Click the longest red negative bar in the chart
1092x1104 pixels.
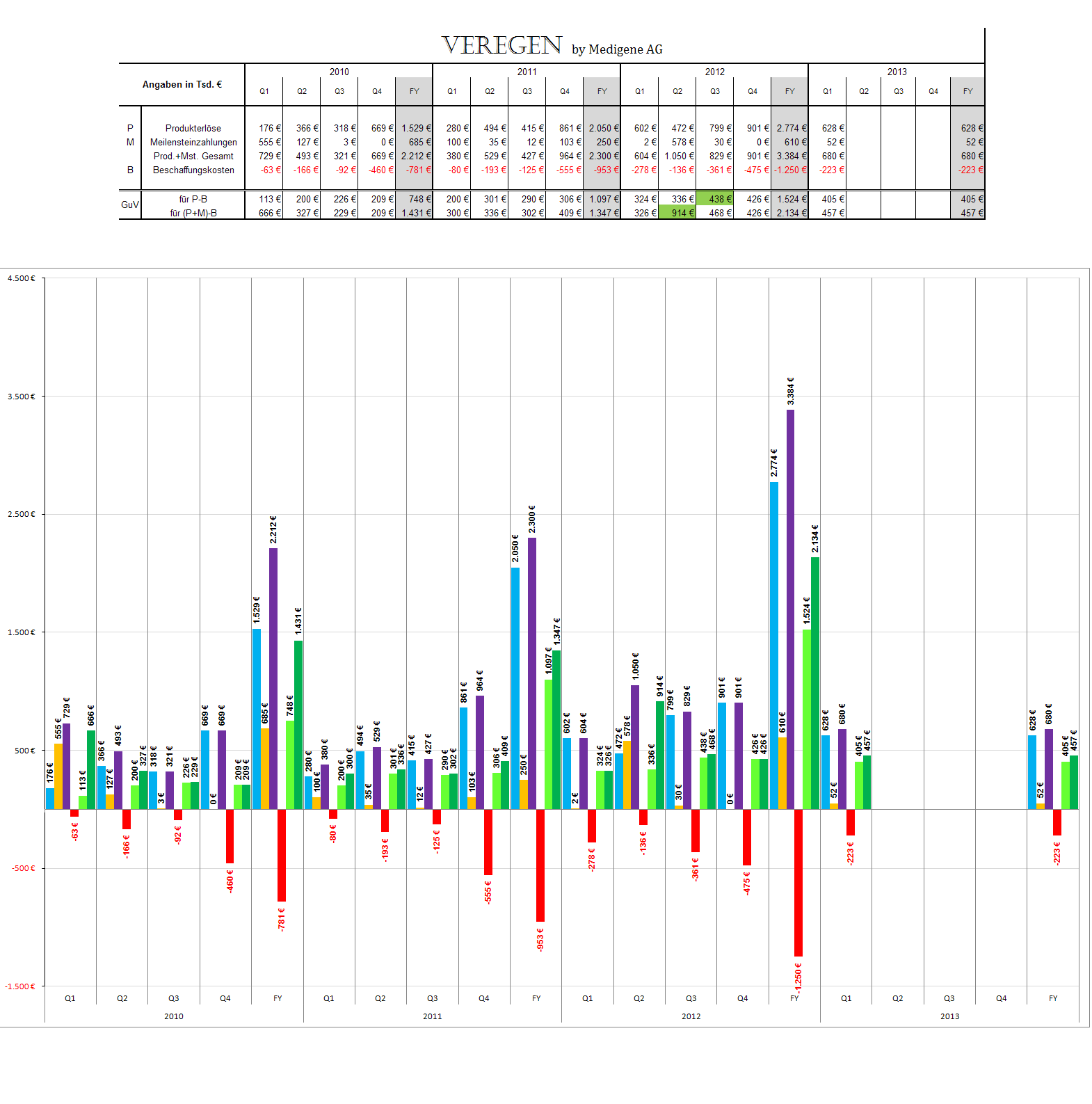click(798, 883)
